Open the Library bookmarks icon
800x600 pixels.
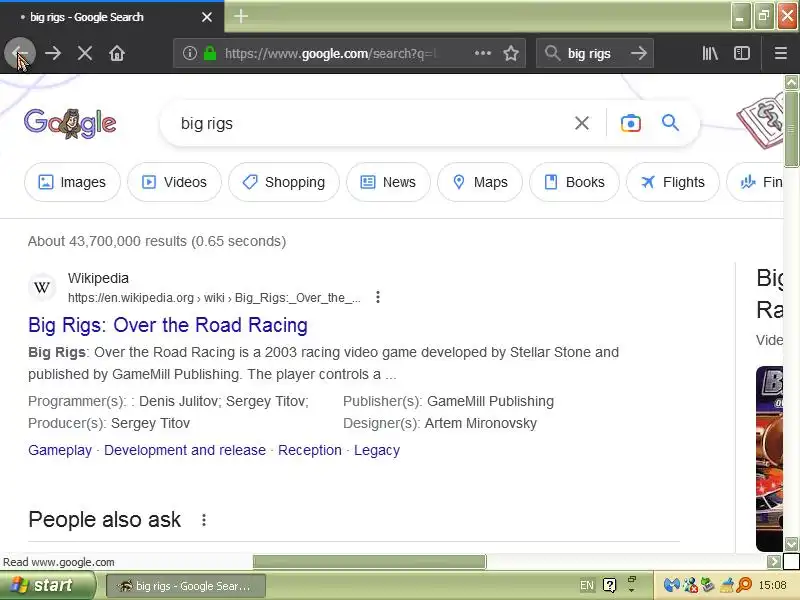coord(710,53)
